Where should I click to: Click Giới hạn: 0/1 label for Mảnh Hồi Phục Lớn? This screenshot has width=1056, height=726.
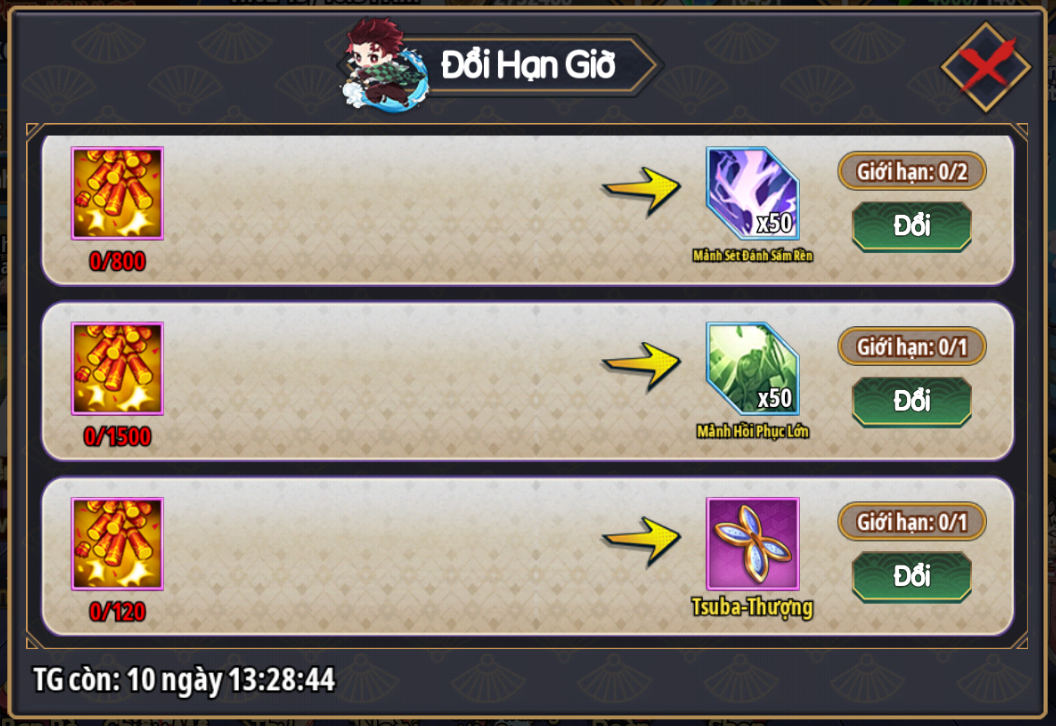point(912,346)
